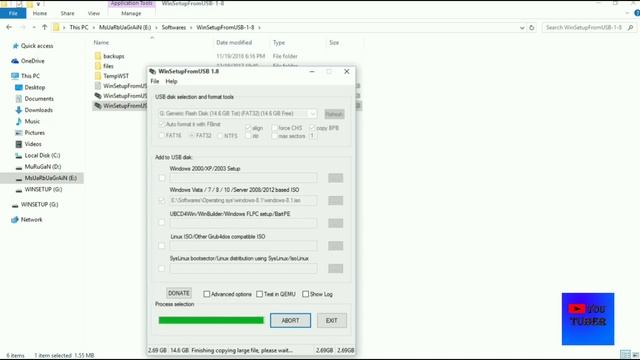The width and height of the screenshot is (640, 360).
Task: Open the Help menu in WinSetupFromUSB
Action: pyautogui.click(x=171, y=81)
